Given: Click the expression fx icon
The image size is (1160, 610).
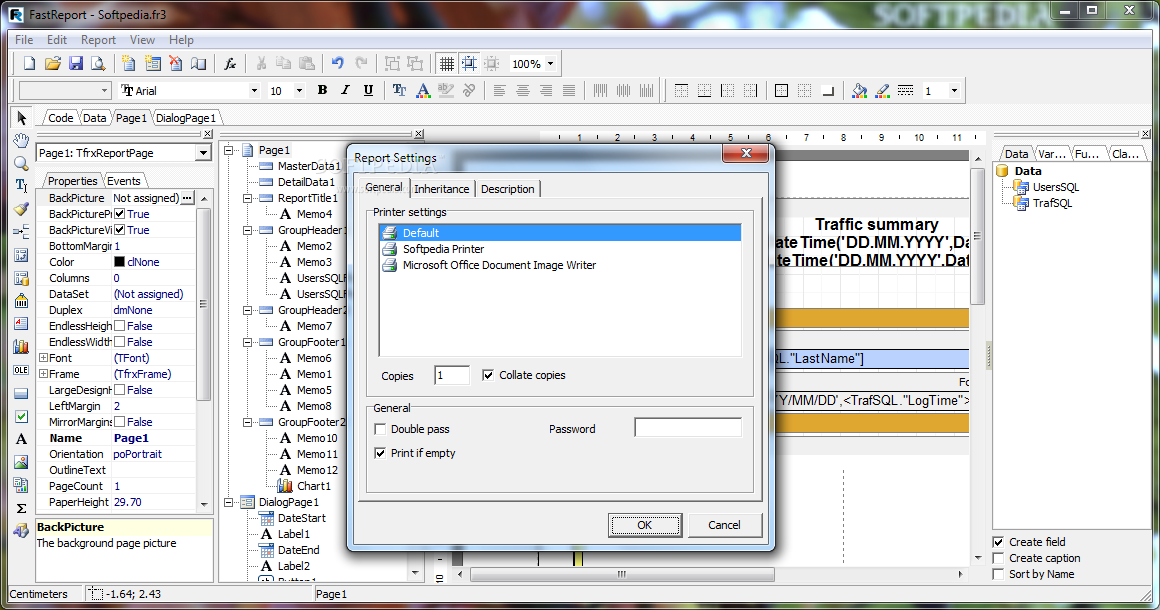Looking at the screenshot, I should click(230, 64).
